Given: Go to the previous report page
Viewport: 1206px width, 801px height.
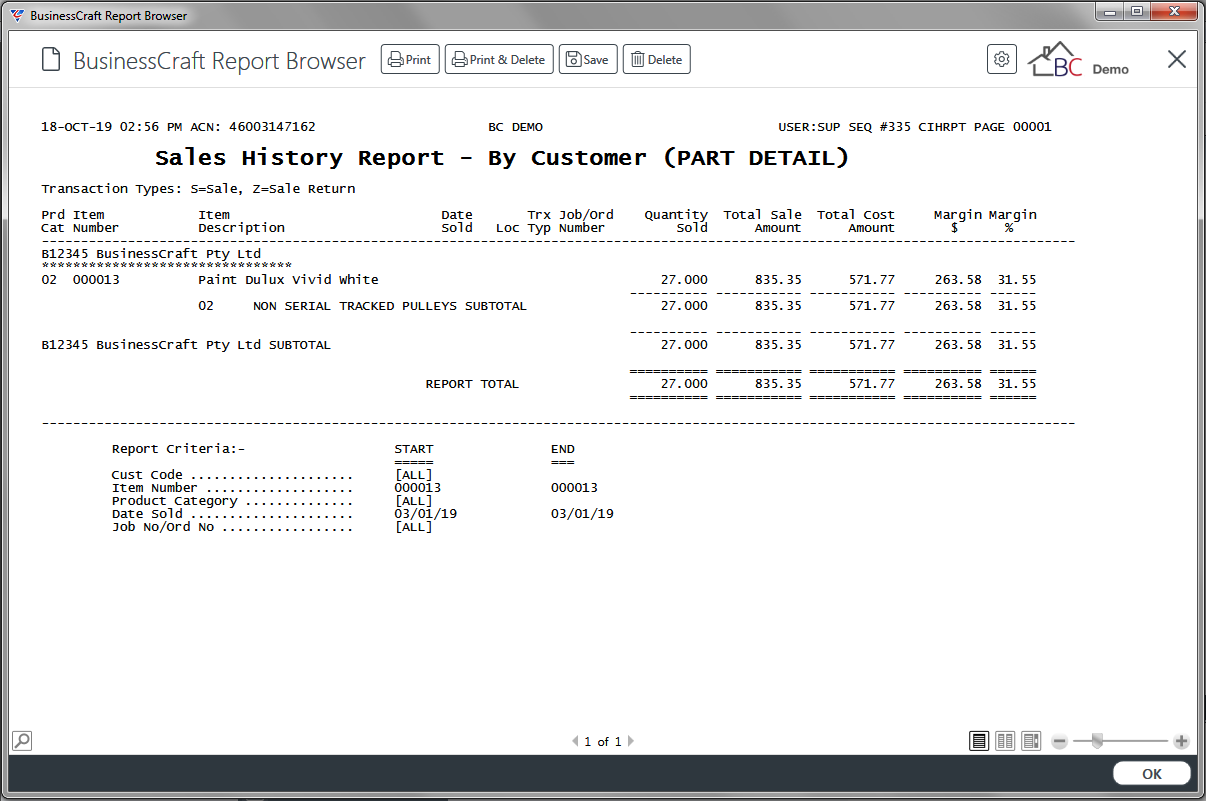Looking at the screenshot, I should pyautogui.click(x=575, y=742).
